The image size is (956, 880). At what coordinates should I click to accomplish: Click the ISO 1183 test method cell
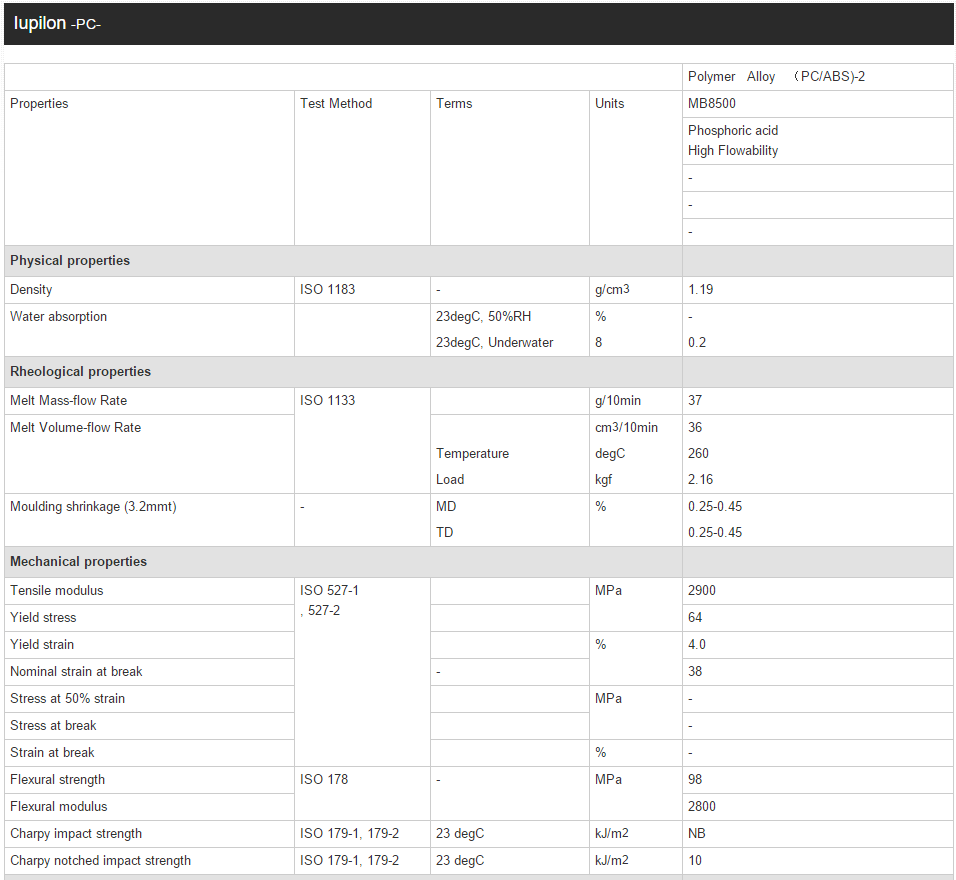tap(327, 290)
